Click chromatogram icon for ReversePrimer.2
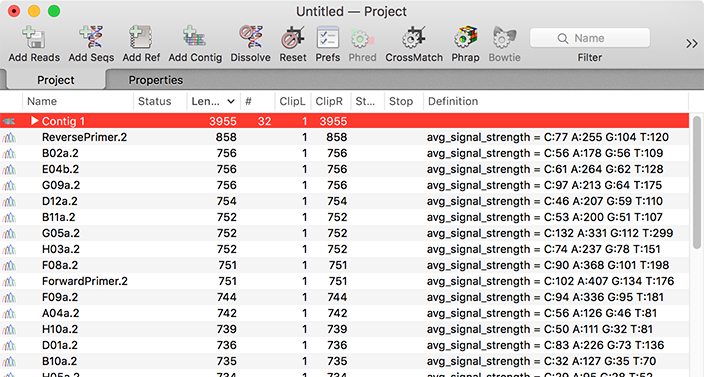Screen dimensions: 704x377 coord(9,137)
